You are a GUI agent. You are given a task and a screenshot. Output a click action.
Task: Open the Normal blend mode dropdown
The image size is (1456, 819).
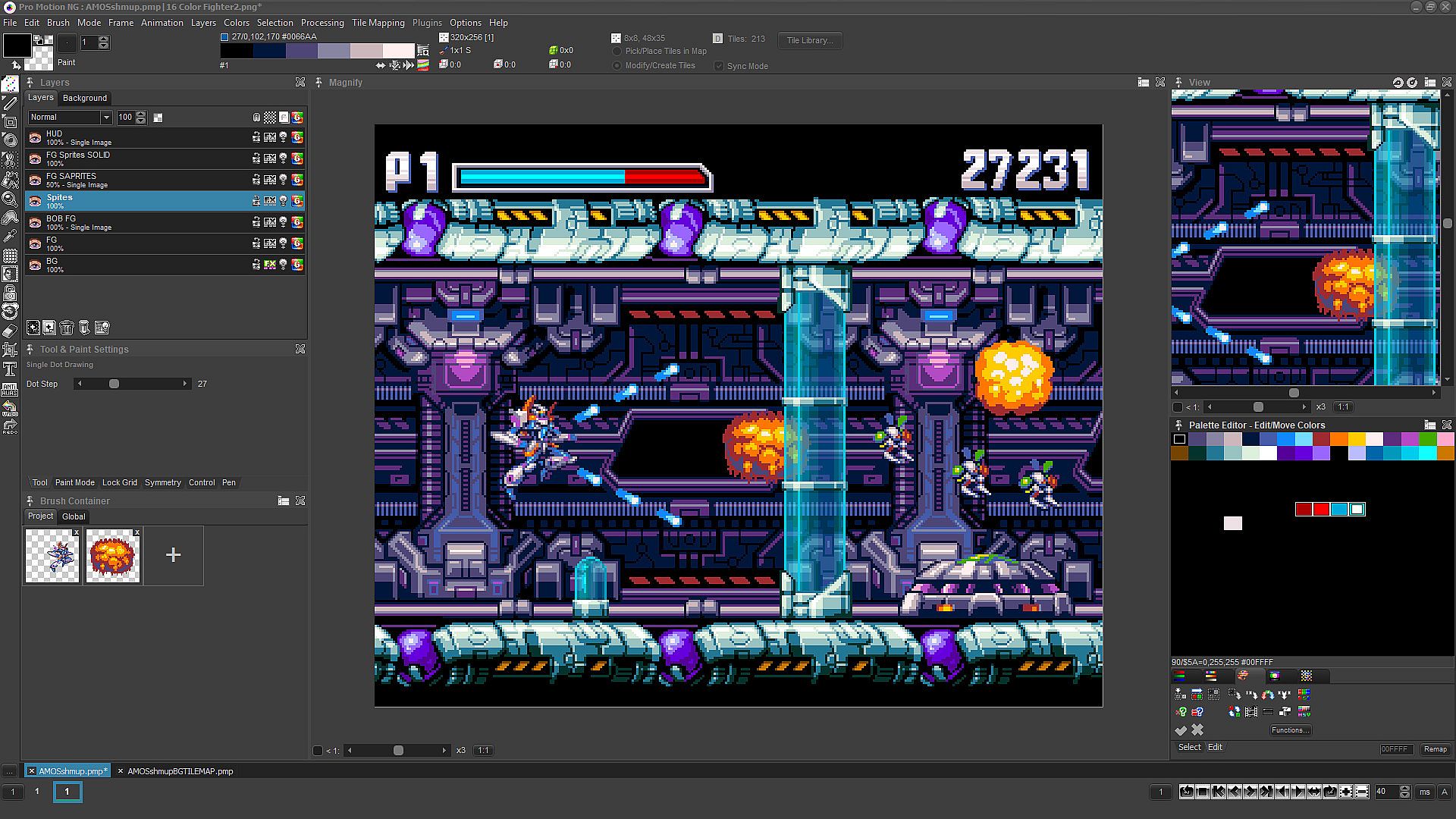coord(106,118)
